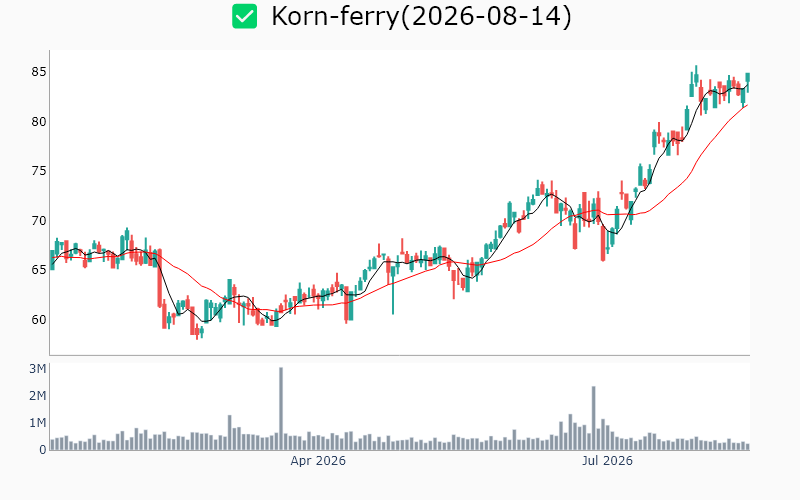Click the 60 price axis label
800x500 pixels.
39,319
